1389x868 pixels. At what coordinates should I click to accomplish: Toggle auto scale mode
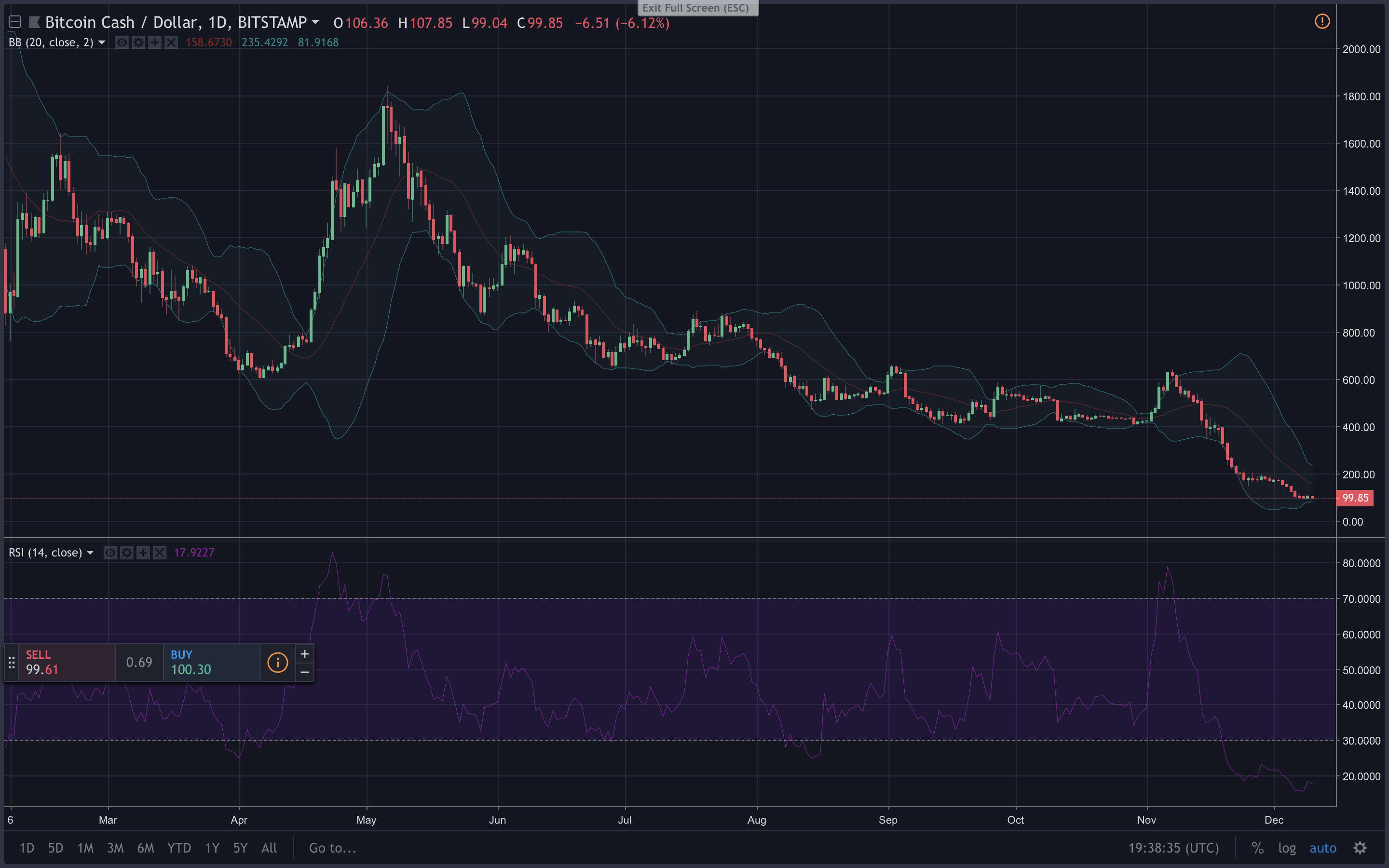pos(1323,848)
